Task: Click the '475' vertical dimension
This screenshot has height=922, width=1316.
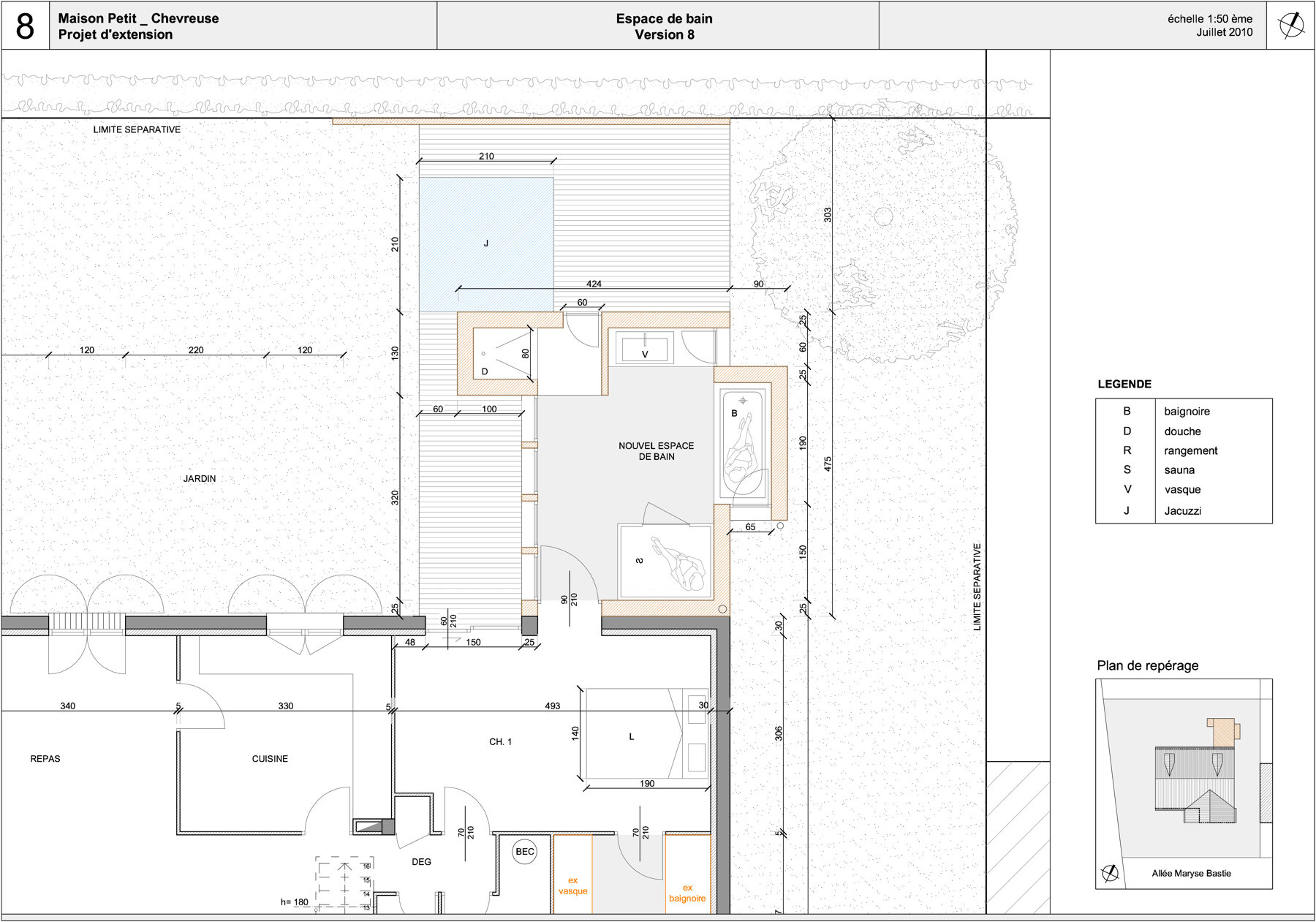Action: (x=828, y=464)
